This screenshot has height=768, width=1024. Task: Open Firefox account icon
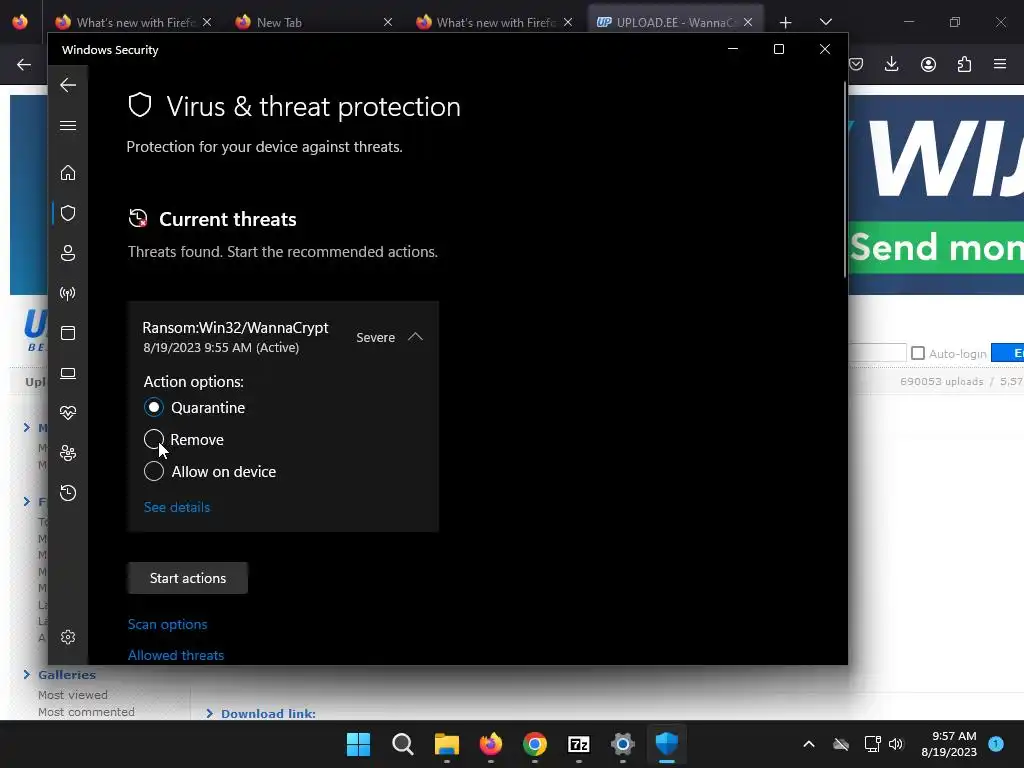click(x=928, y=64)
